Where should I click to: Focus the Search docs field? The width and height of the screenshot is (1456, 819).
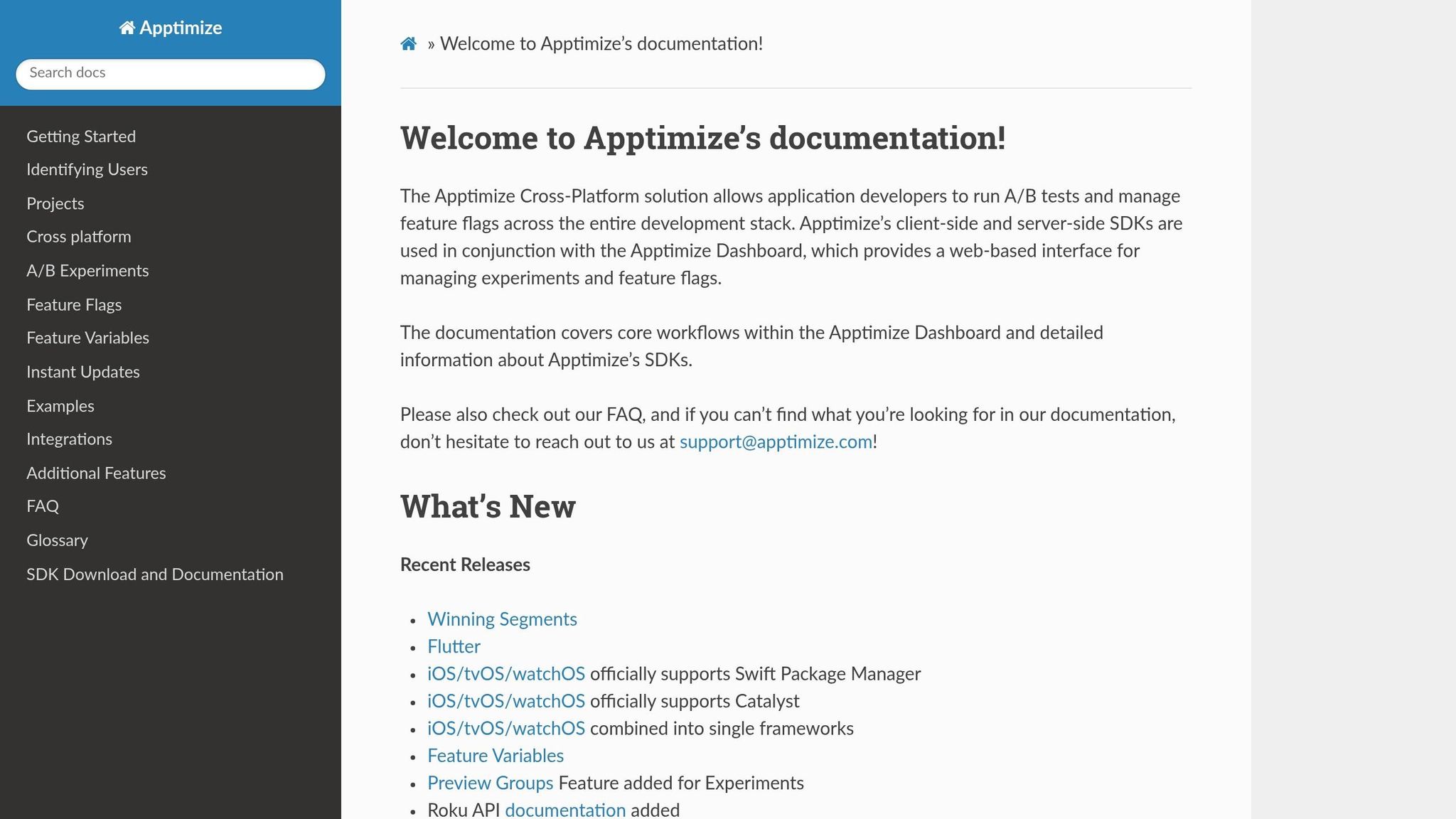[171, 74]
